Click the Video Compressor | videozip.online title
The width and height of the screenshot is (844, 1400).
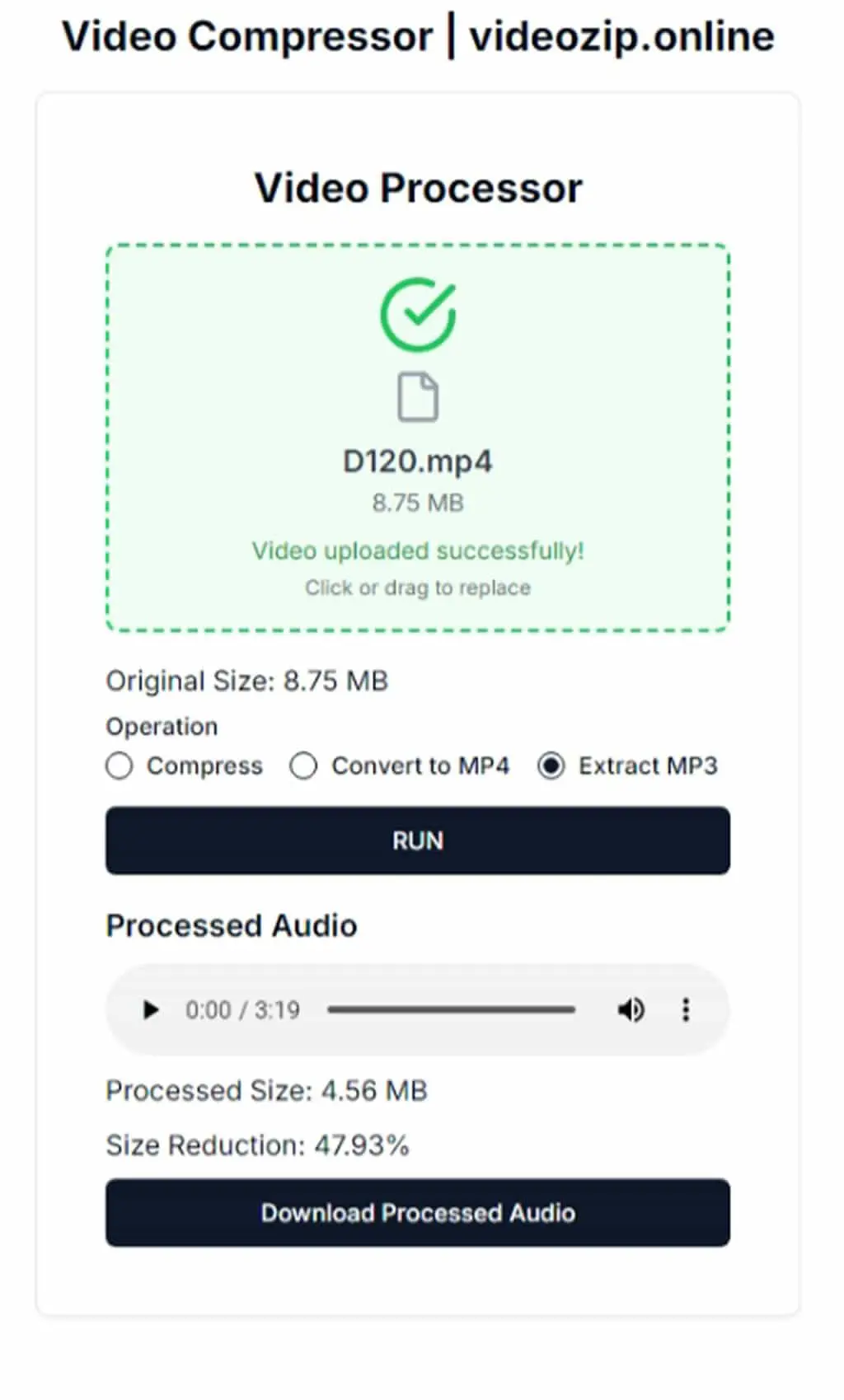[x=418, y=36]
